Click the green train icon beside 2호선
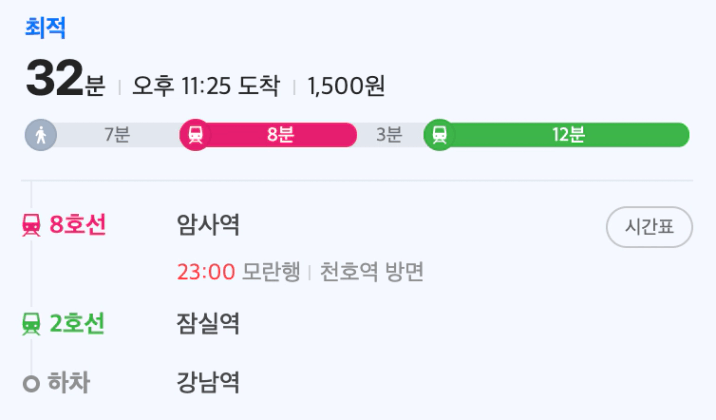Image resolution: width=716 pixels, height=420 pixels. click(32, 324)
